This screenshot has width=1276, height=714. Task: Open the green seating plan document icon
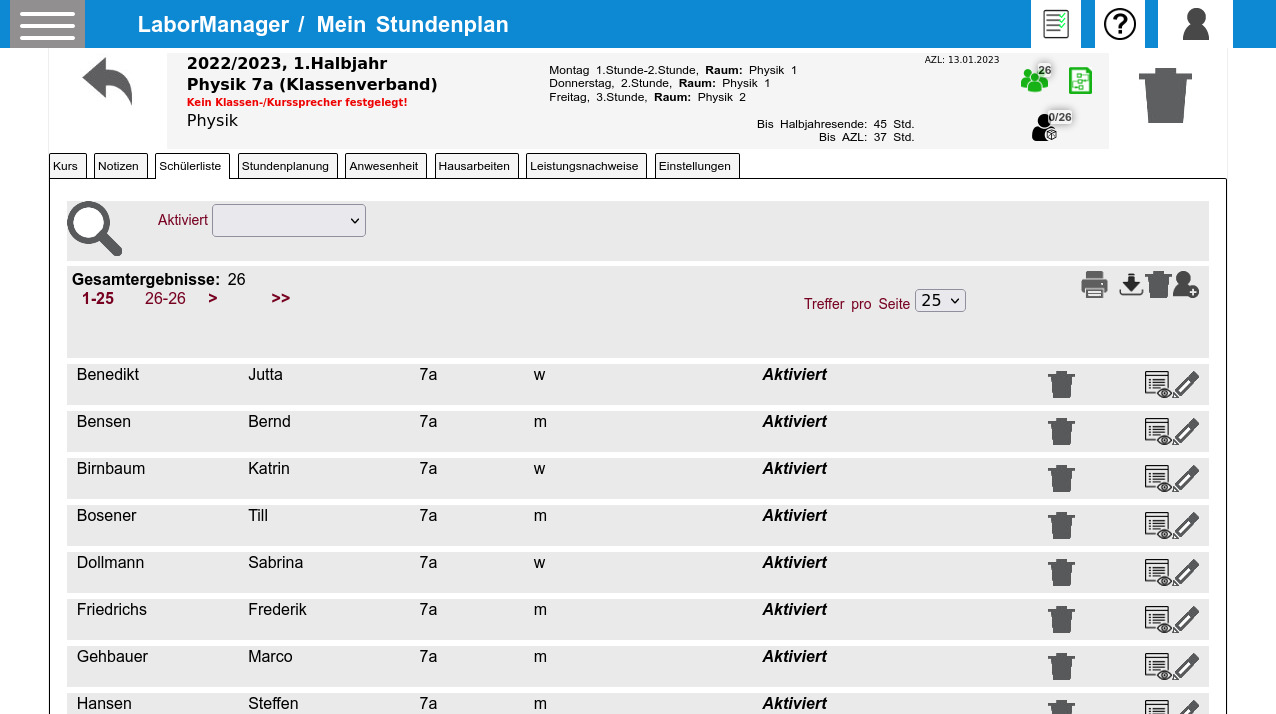coord(1080,81)
